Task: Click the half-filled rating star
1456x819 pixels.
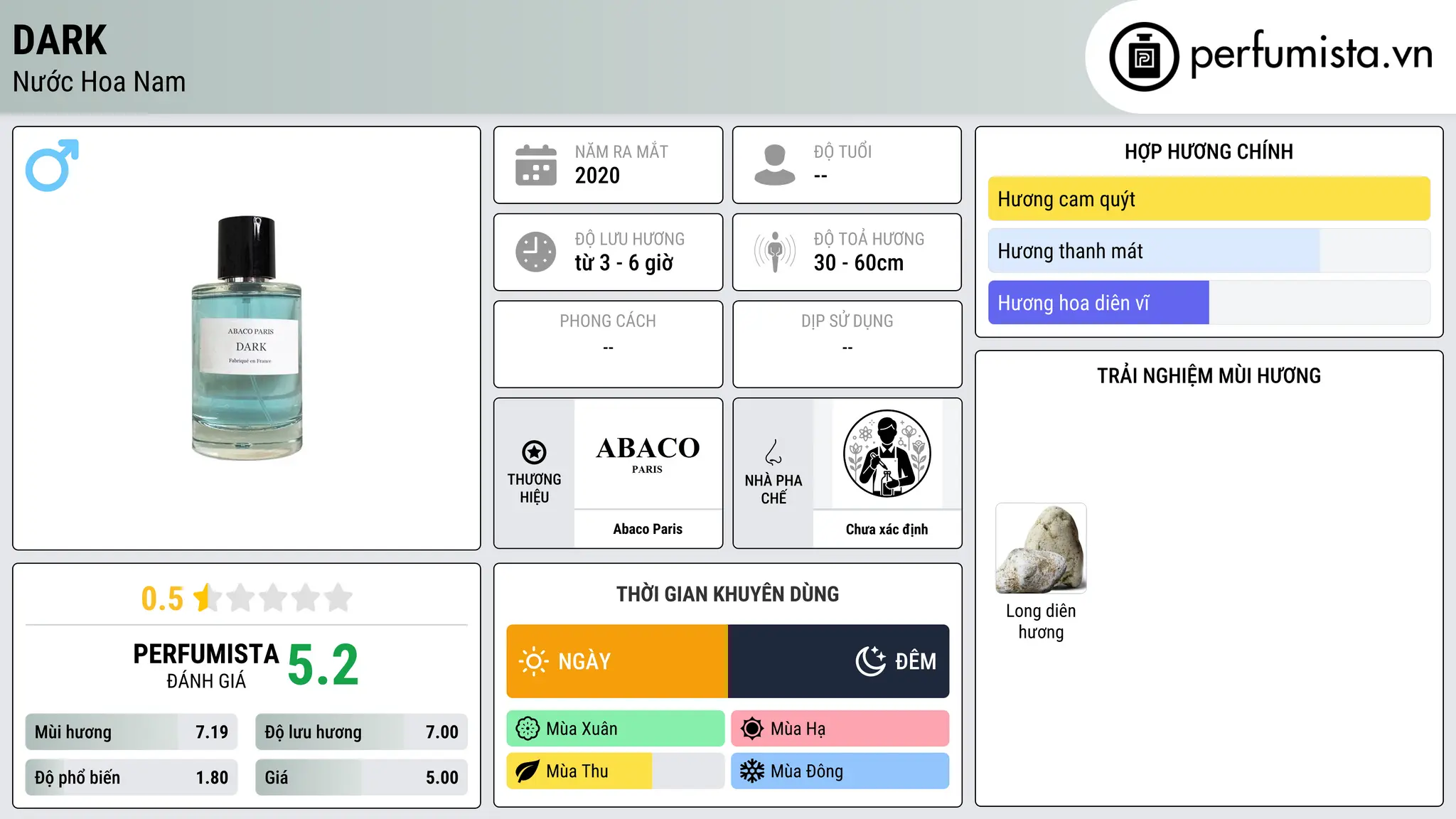Action: [207, 598]
